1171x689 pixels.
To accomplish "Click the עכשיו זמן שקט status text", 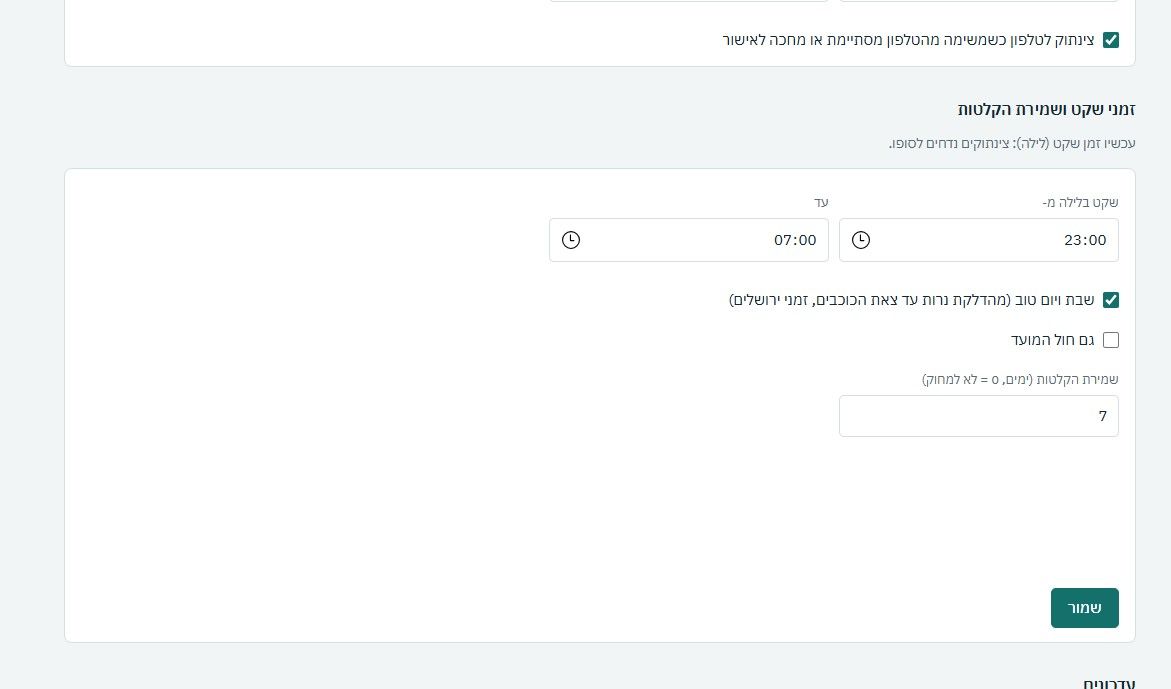I will pos(1012,143).
